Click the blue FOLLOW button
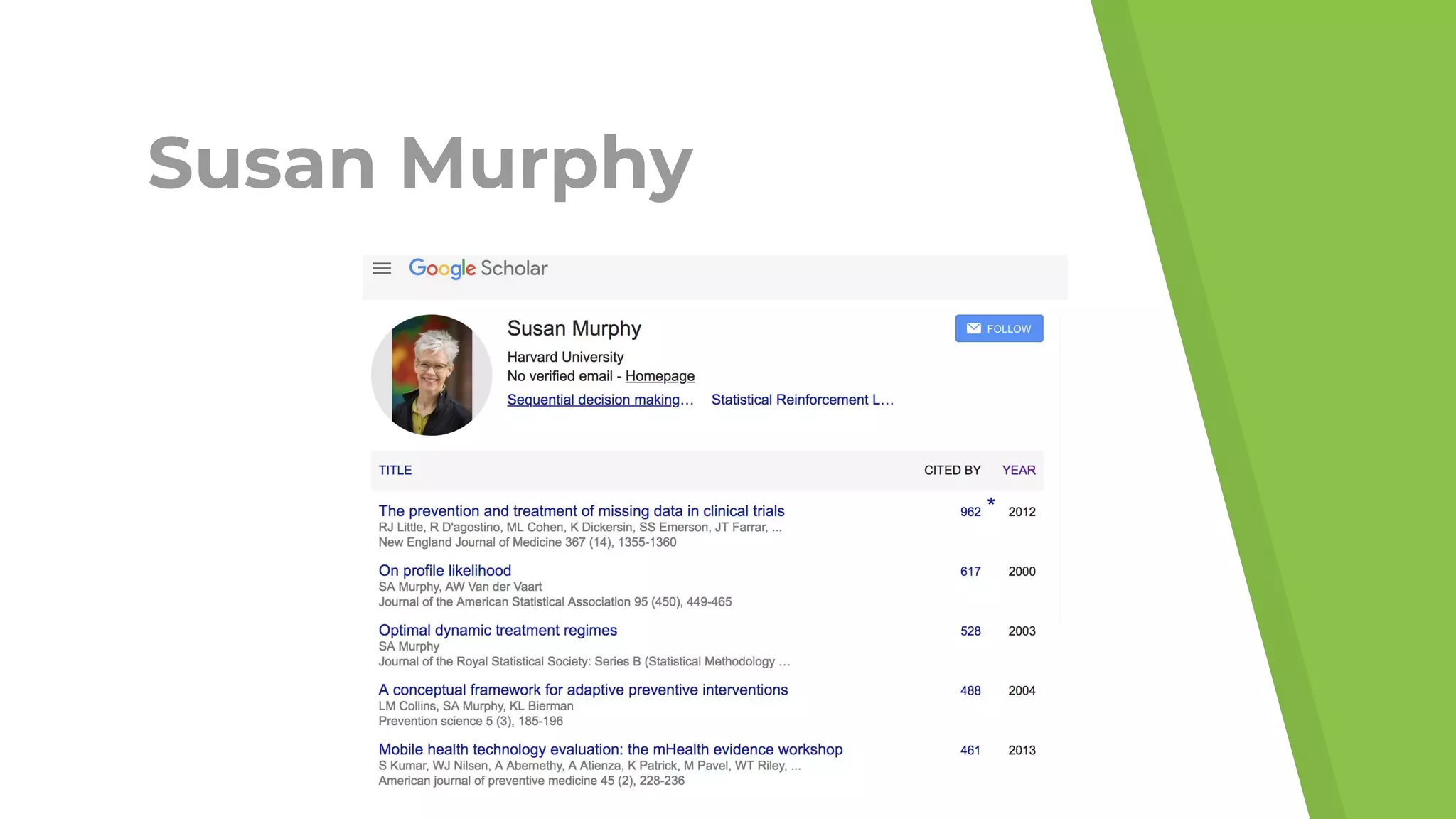The image size is (1456, 819). [x=999, y=328]
